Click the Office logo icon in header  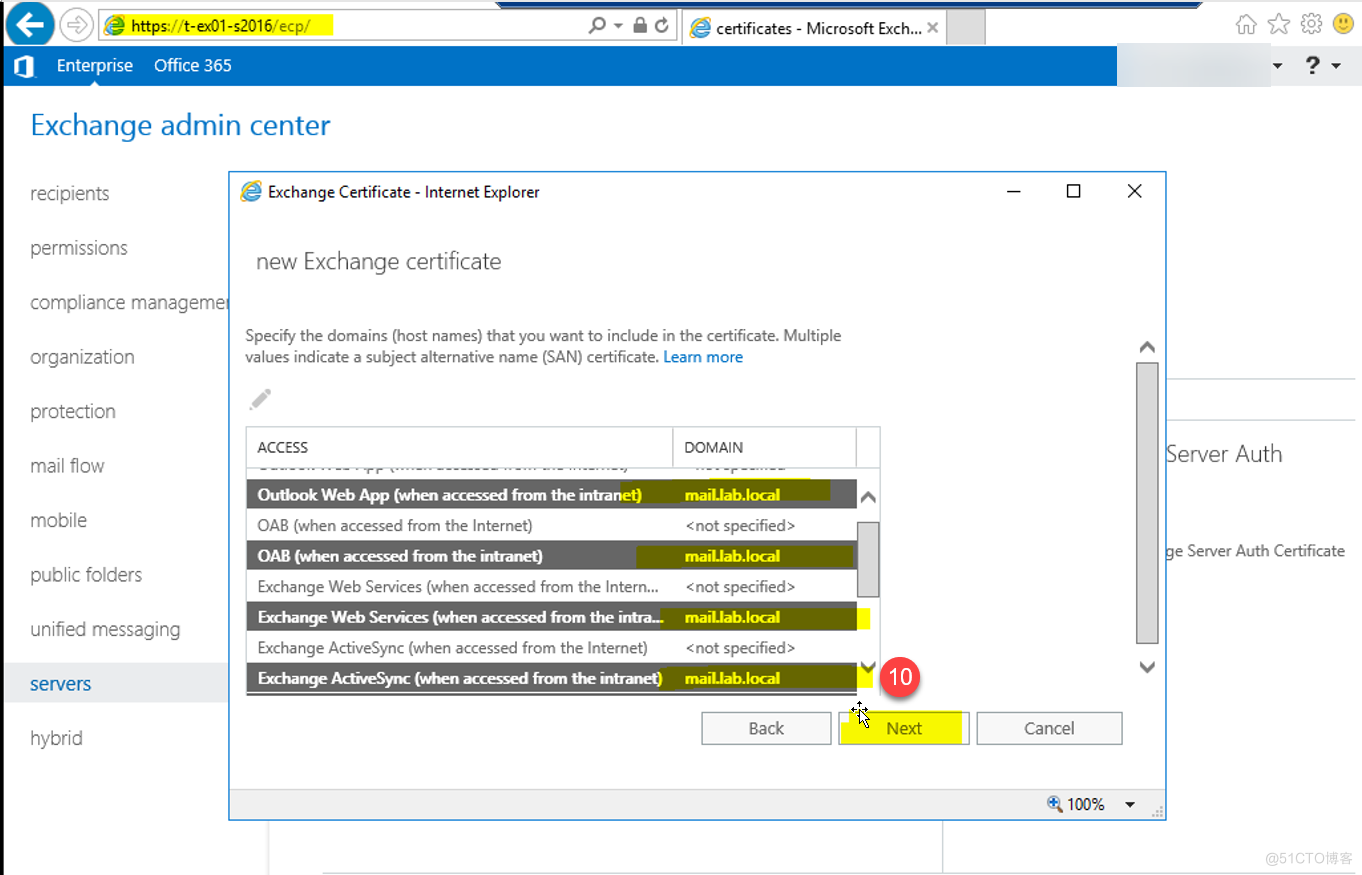pos(24,66)
